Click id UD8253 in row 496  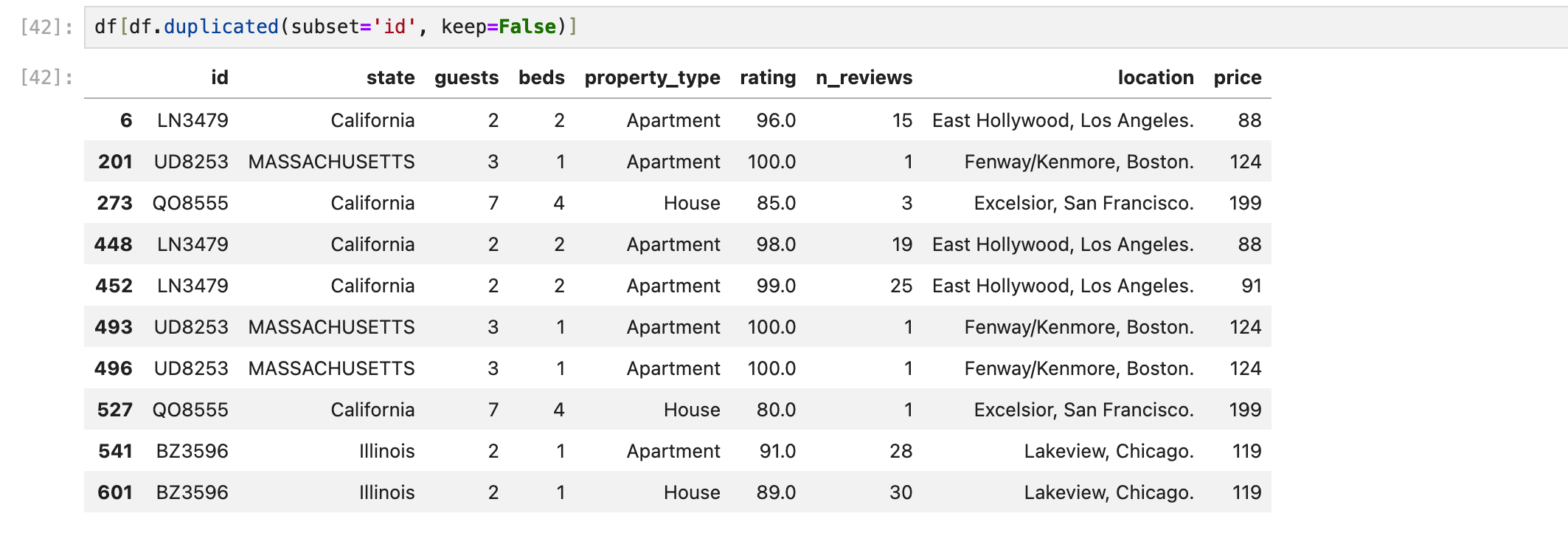coord(192,368)
